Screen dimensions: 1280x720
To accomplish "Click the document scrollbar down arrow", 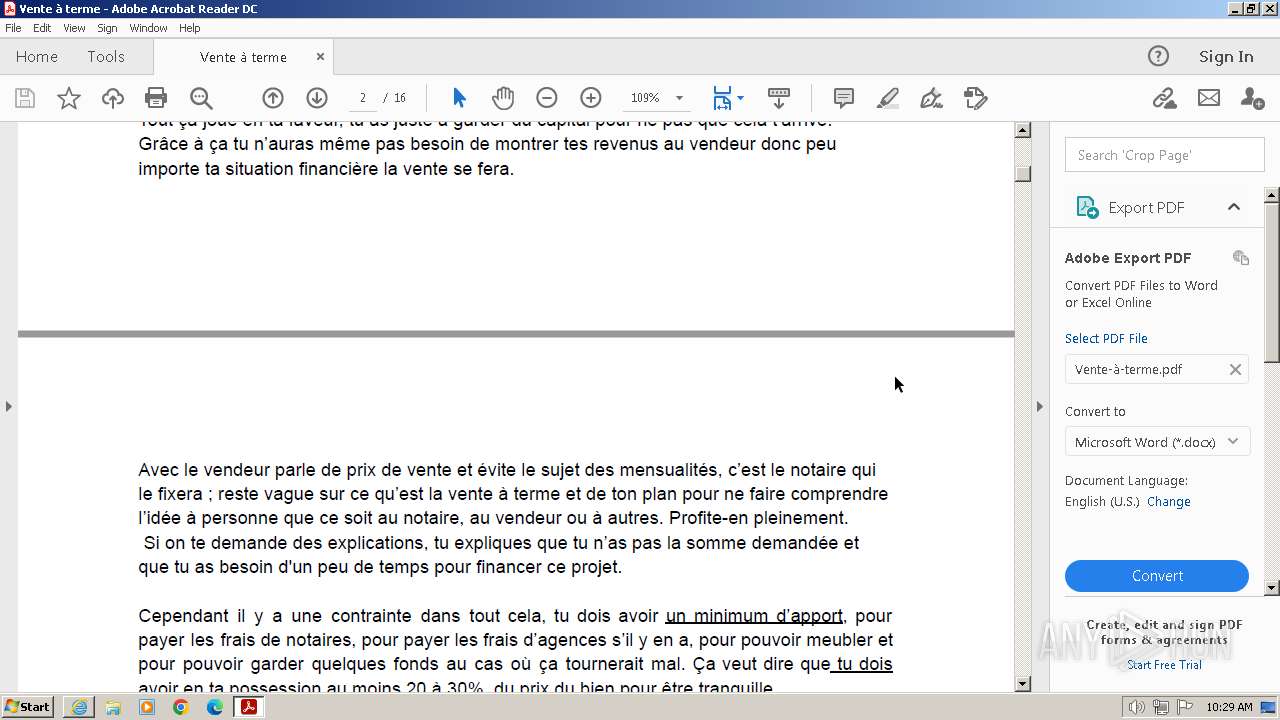I will click(1023, 684).
